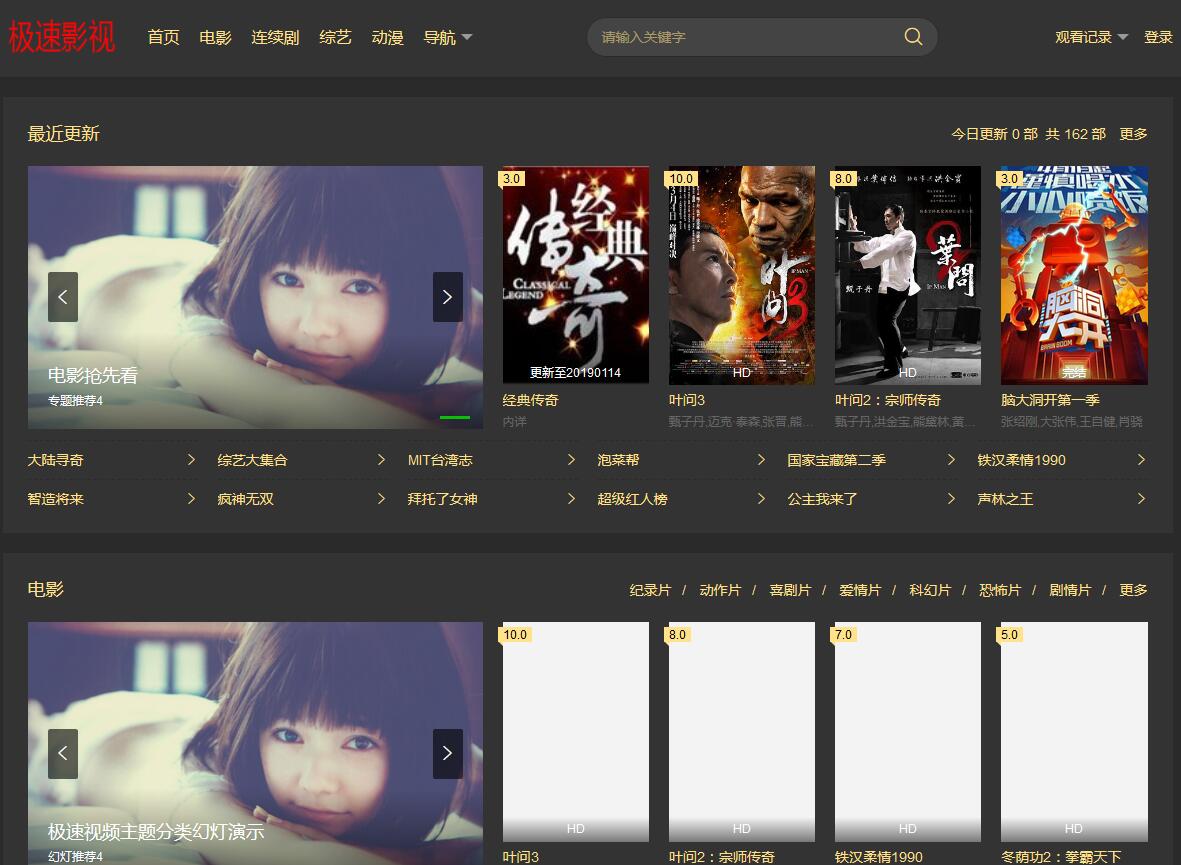Open the 脑大洞开第一季 poster thumbnail

[x=1074, y=275]
